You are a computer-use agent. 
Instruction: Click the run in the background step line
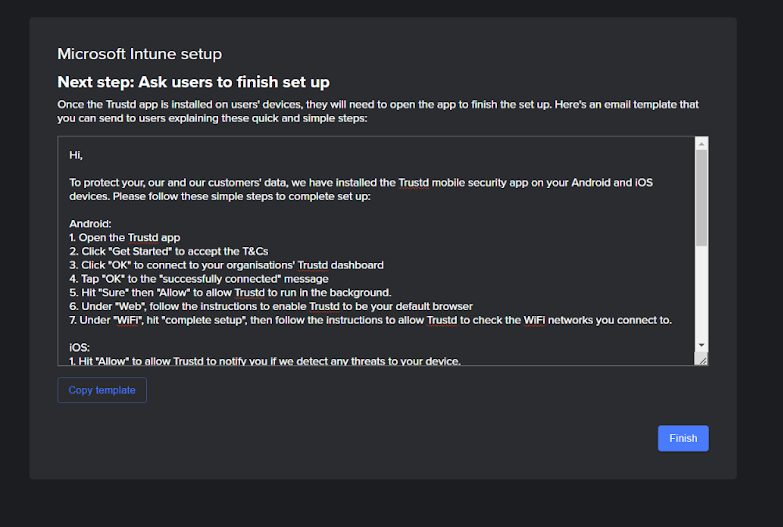click(x=230, y=293)
